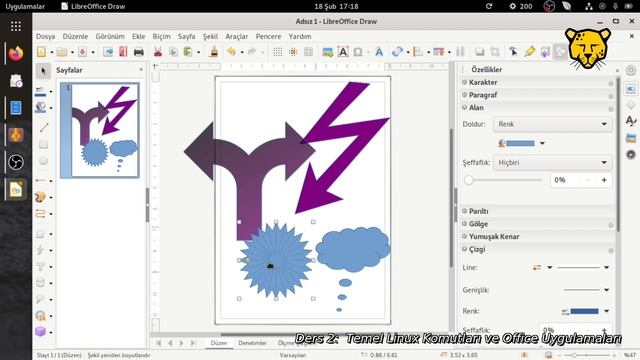This screenshot has height=360, width=640.
Task: Click the Undo arrow icon
Action: pos(231,52)
